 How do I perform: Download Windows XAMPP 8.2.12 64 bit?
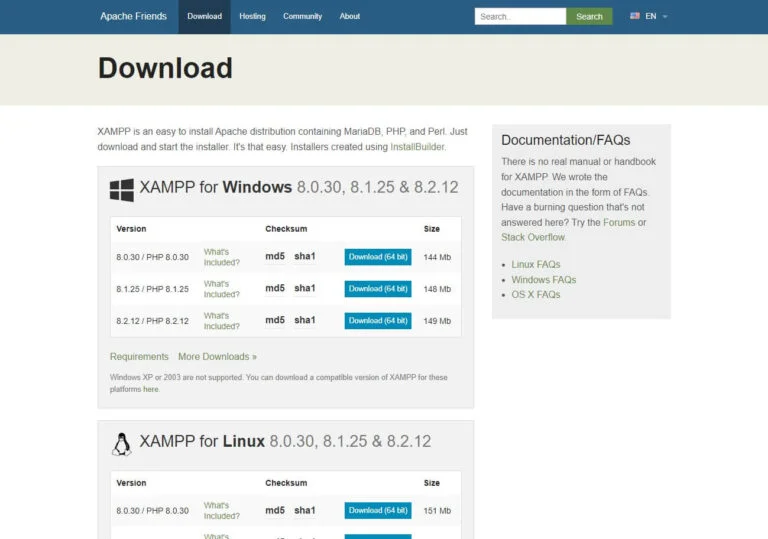[378, 320]
